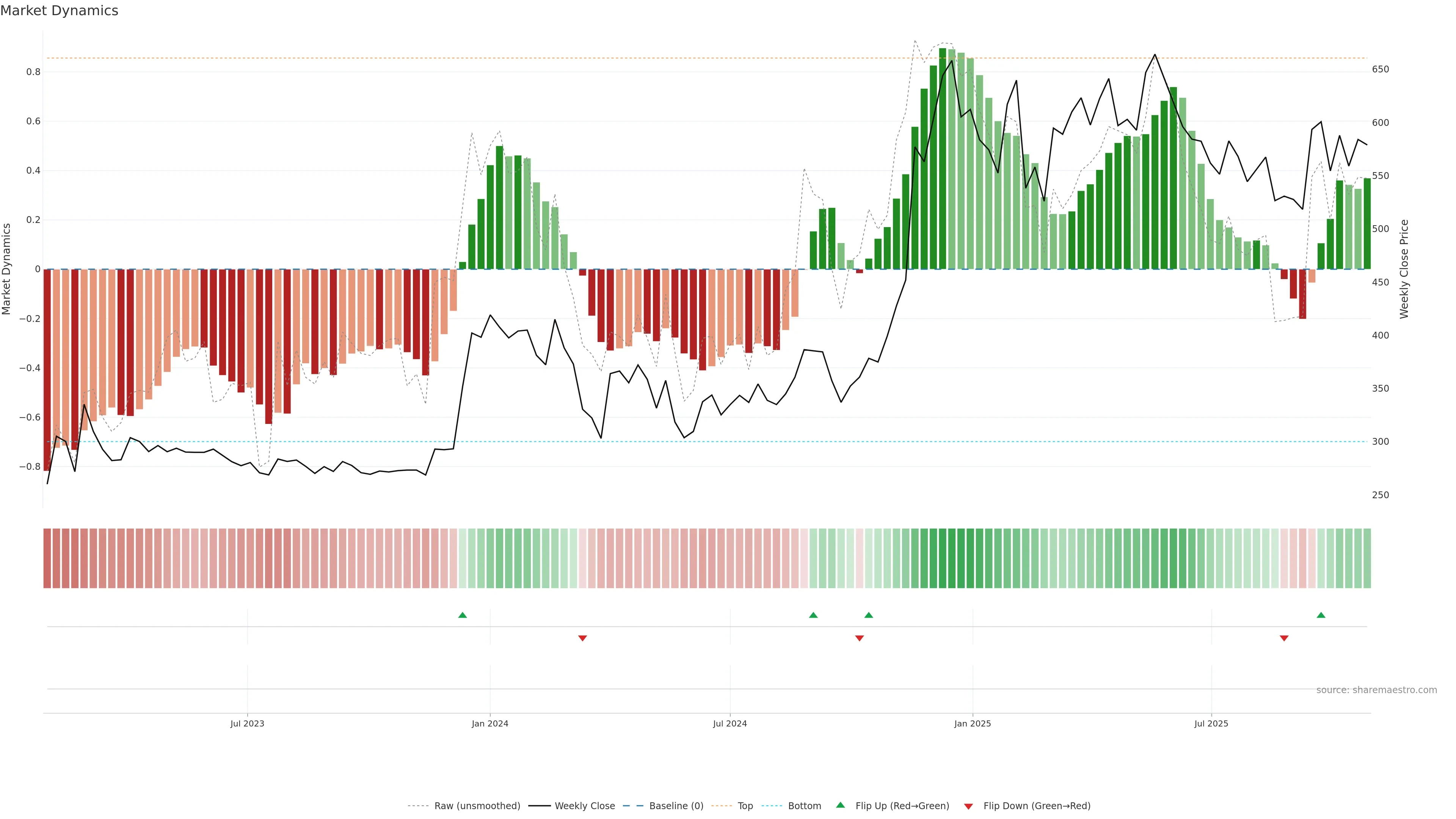Hide the Bottom threshold legend entry

(x=804, y=806)
